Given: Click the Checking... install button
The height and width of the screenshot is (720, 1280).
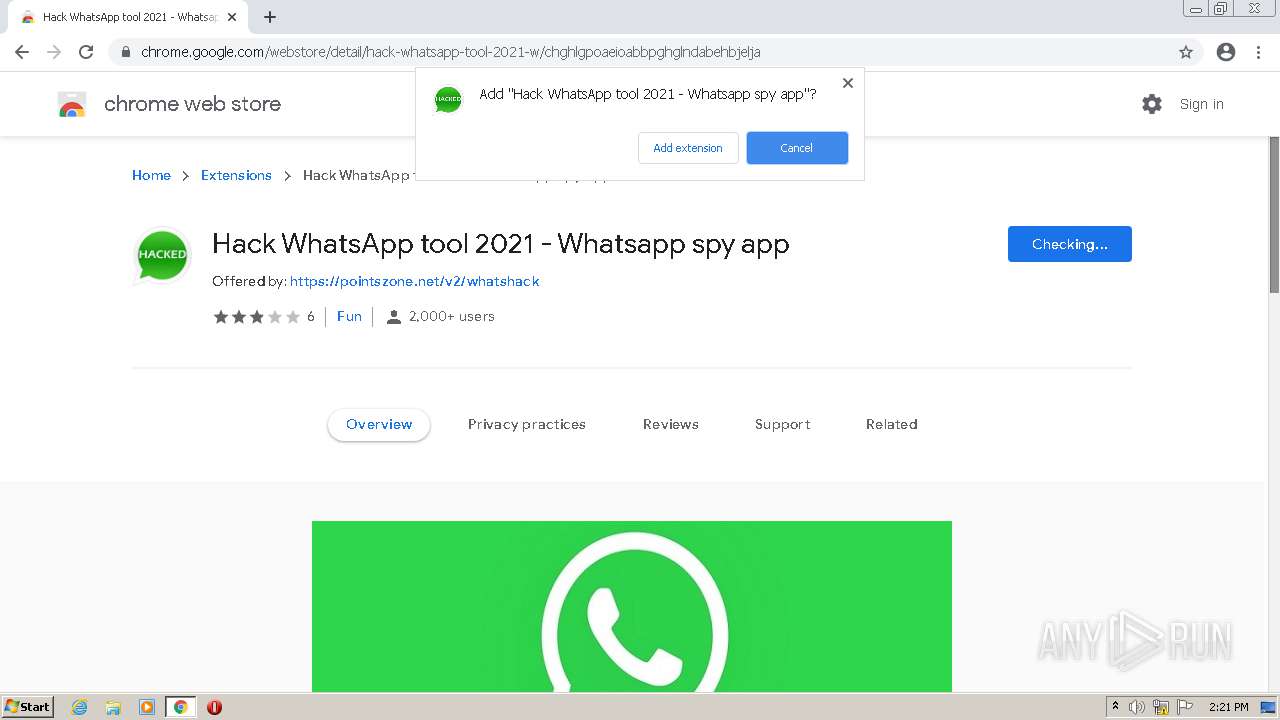Looking at the screenshot, I should 1070,244.
